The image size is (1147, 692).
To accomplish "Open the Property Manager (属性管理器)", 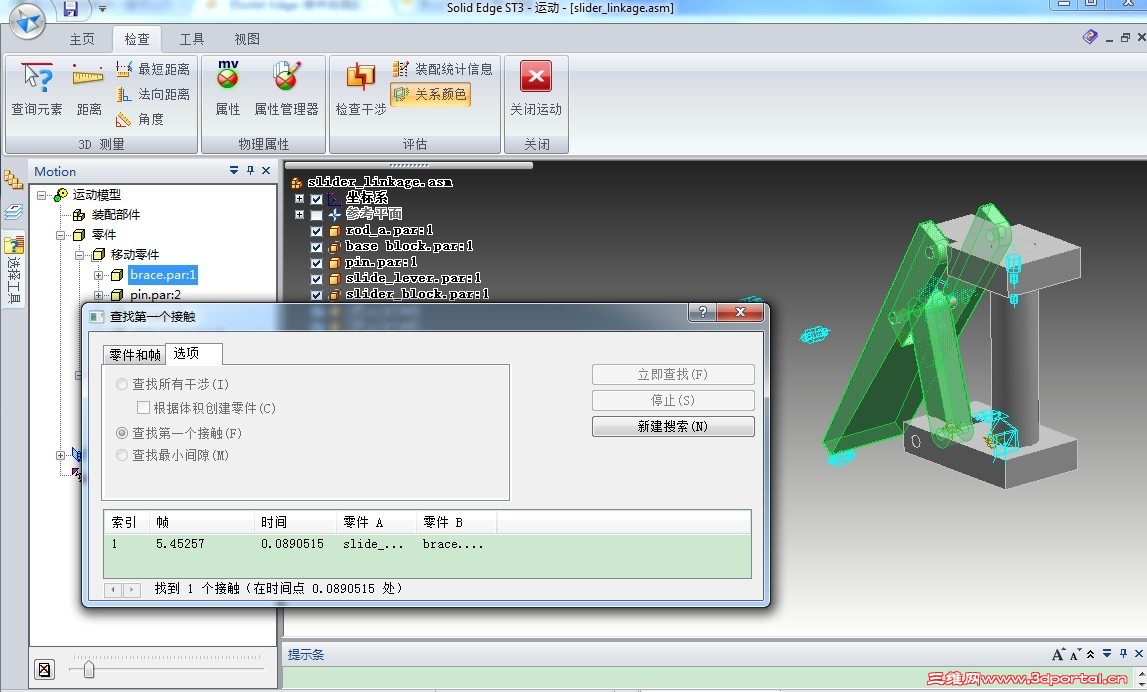I will point(286,89).
